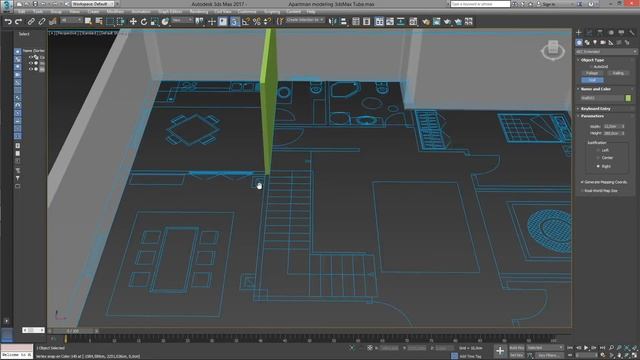
Task: Select the Geometry category icon
Action: (579, 42)
